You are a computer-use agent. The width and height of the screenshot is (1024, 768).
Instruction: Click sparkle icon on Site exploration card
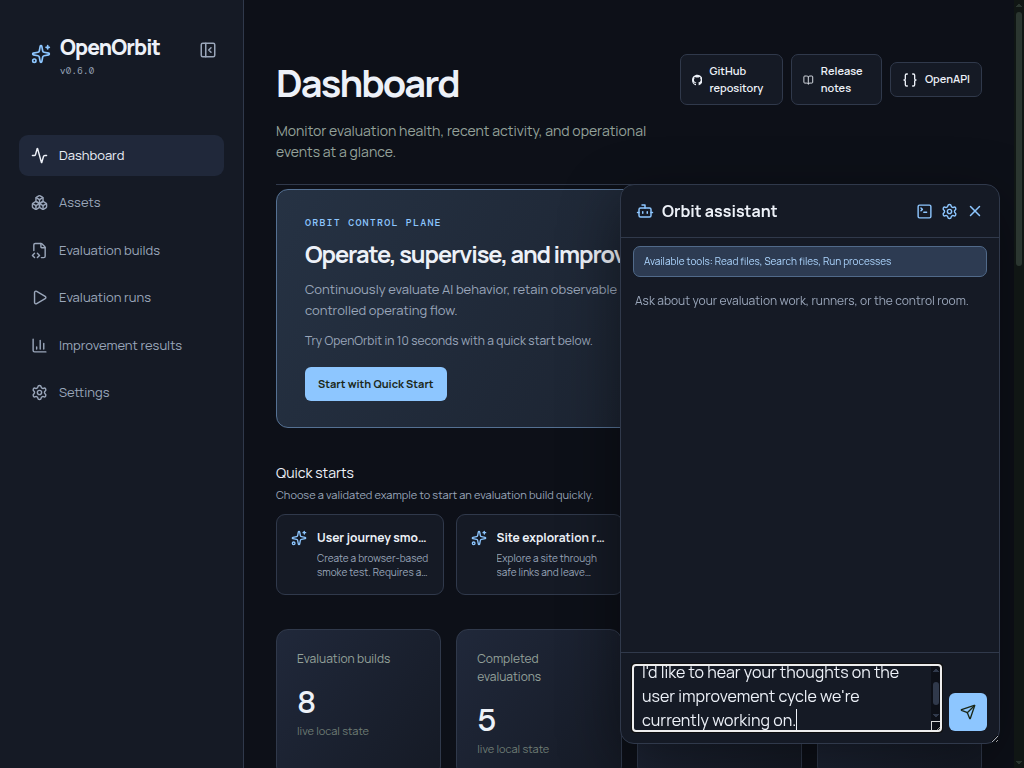pos(479,538)
